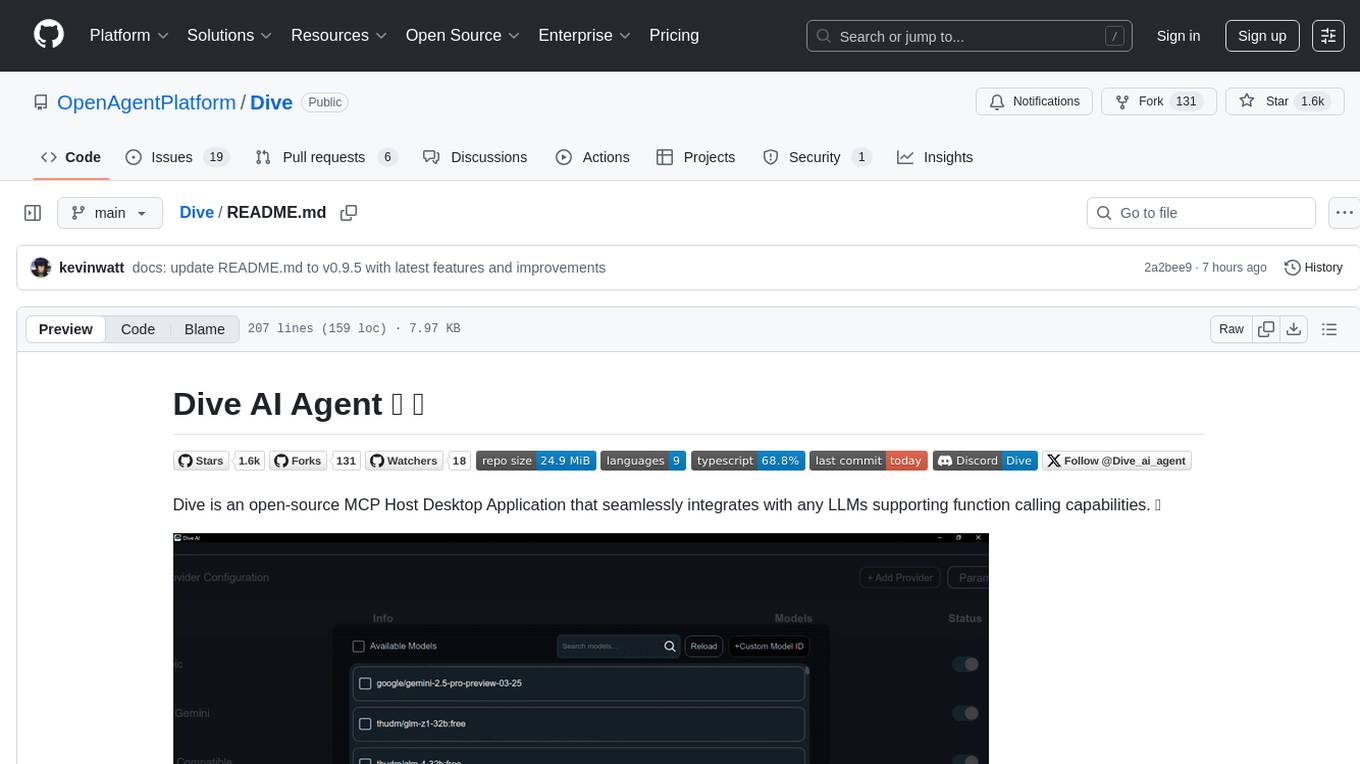Viewport: 1360px width, 764px height.
Task: Focus the Go to file input
Action: (x=1201, y=213)
